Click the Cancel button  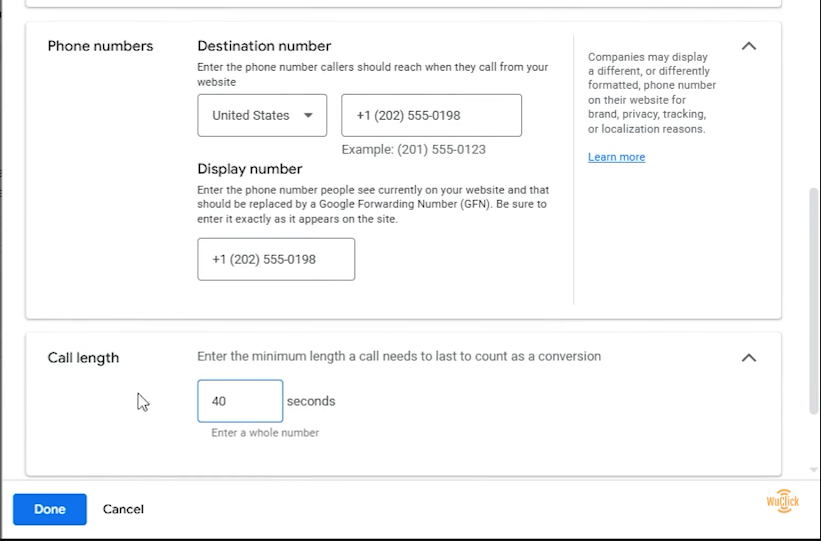pos(123,509)
